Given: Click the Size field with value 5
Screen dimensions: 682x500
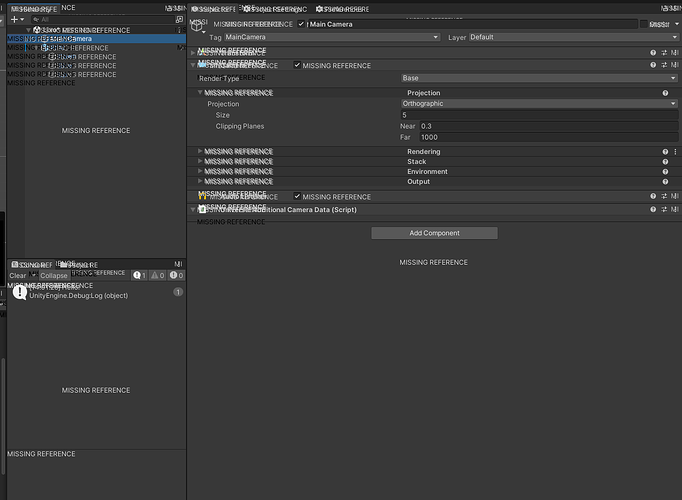Looking at the screenshot, I should (539, 115).
